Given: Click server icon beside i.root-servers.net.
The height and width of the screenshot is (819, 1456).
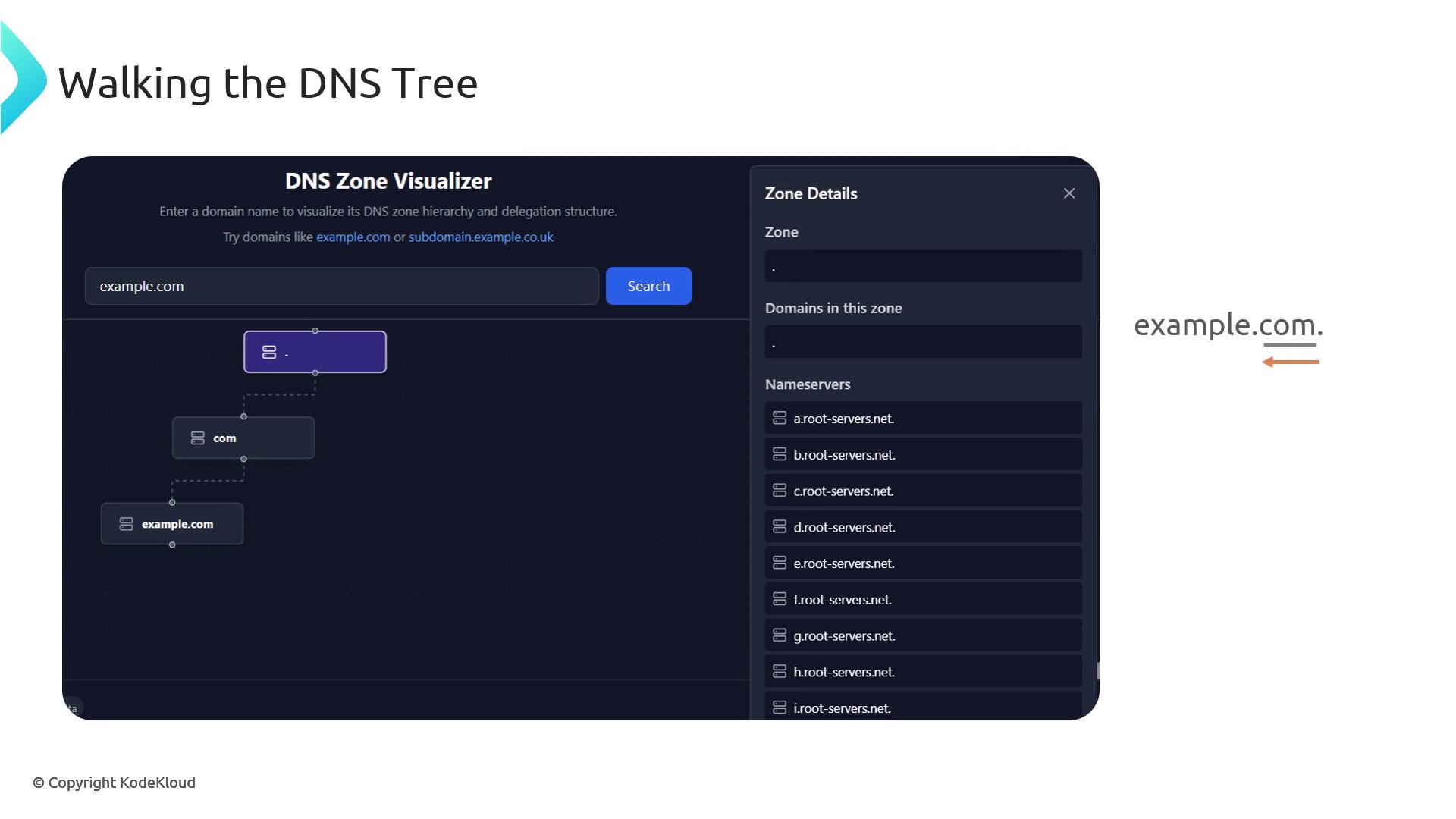Looking at the screenshot, I should click(780, 708).
